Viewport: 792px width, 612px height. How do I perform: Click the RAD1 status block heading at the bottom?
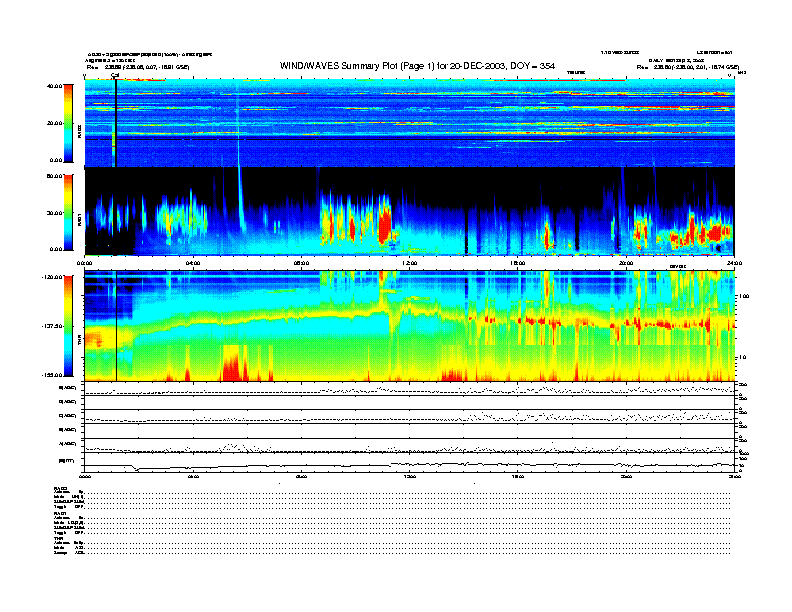click(x=61, y=514)
